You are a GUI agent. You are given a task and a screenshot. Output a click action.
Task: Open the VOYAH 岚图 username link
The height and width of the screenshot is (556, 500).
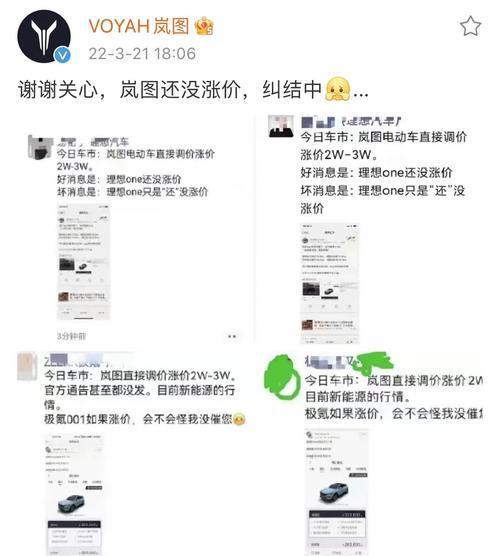pyautogui.click(x=139, y=26)
